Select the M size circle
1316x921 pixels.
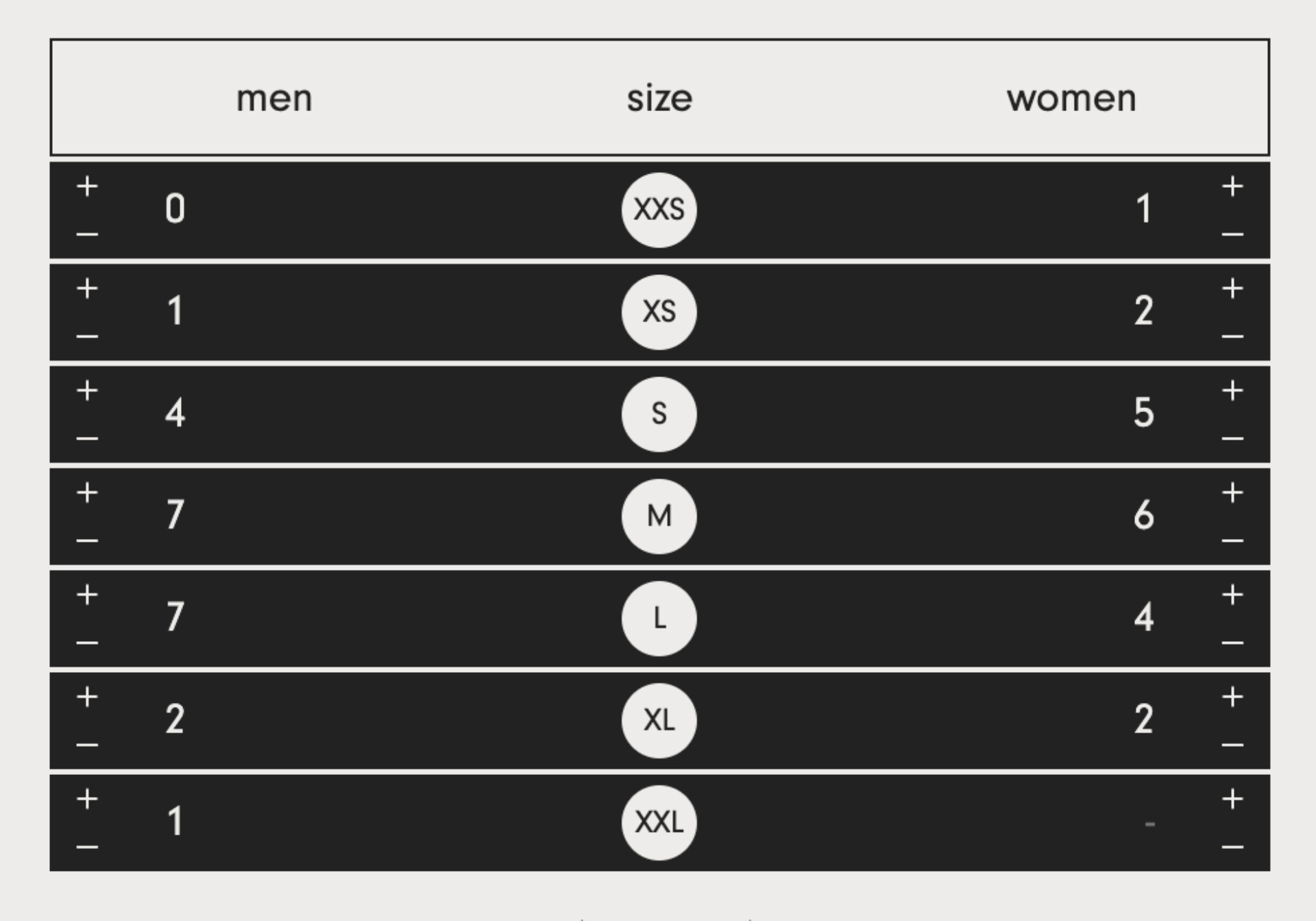659,516
